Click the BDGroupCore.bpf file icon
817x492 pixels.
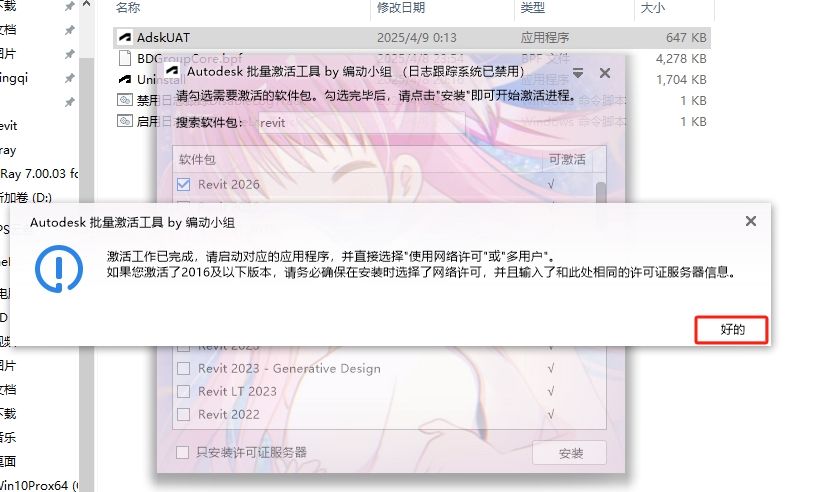click(x=125, y=58)
